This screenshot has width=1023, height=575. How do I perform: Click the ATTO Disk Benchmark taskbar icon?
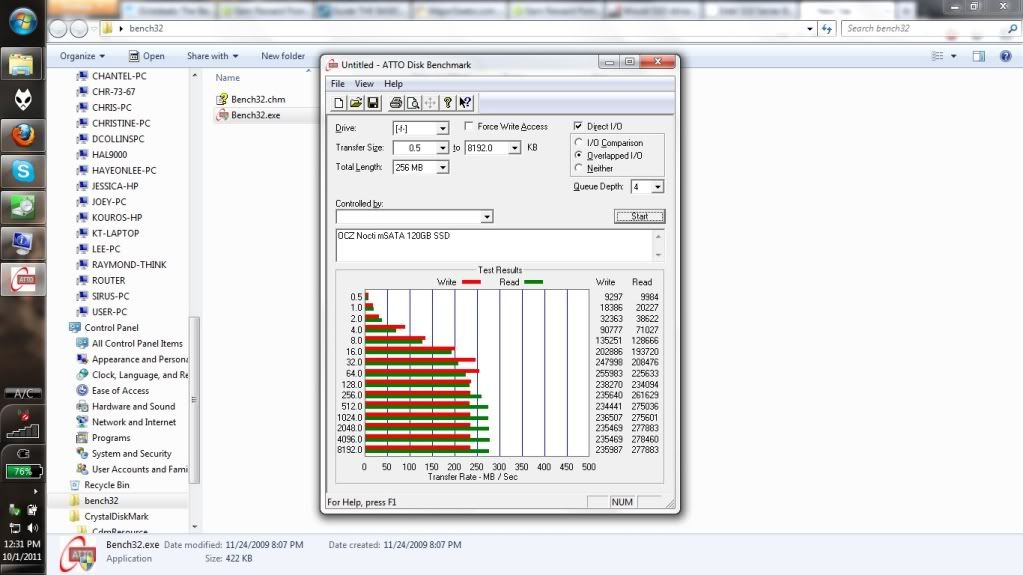pyautogui.click(x=23, y=279)
